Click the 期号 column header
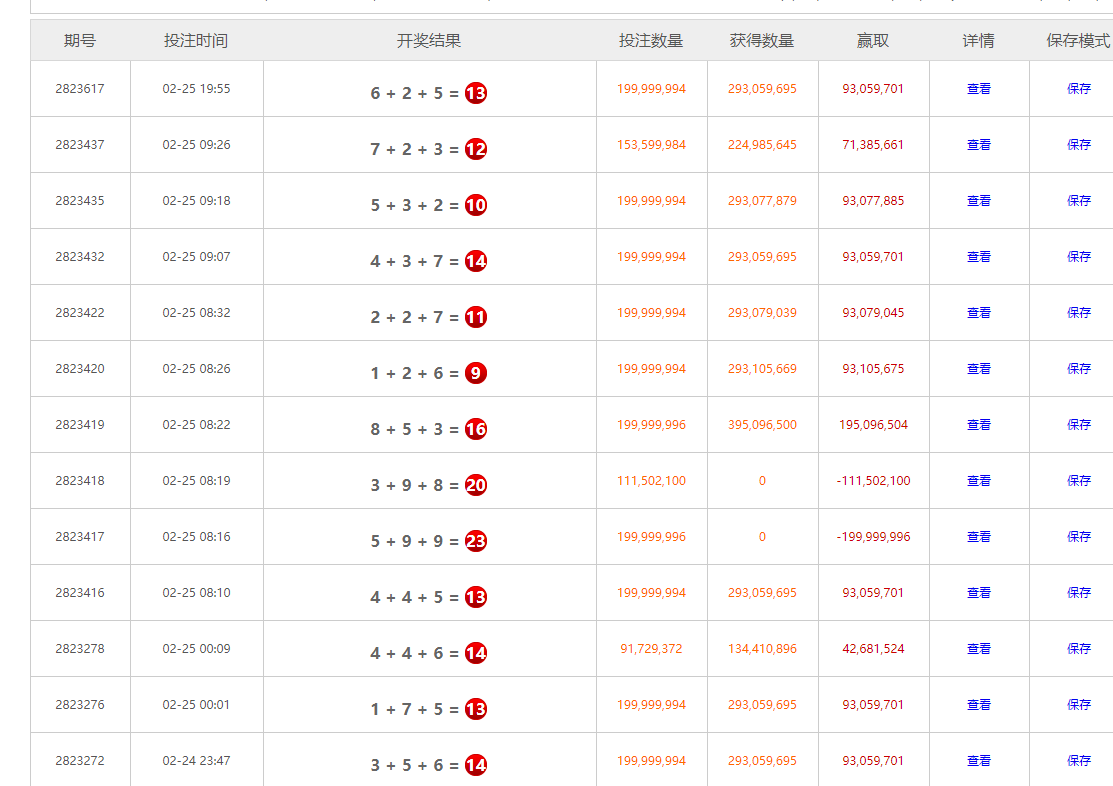 tap(80, 41)
